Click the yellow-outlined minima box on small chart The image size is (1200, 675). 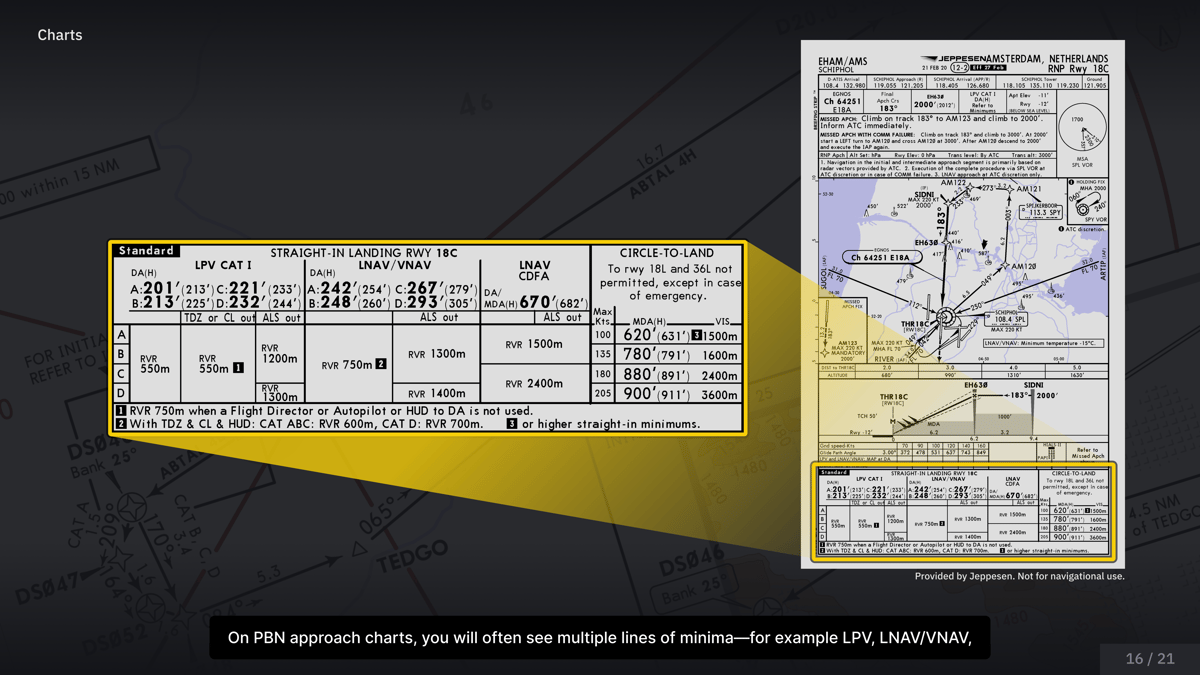pos(962,511)
